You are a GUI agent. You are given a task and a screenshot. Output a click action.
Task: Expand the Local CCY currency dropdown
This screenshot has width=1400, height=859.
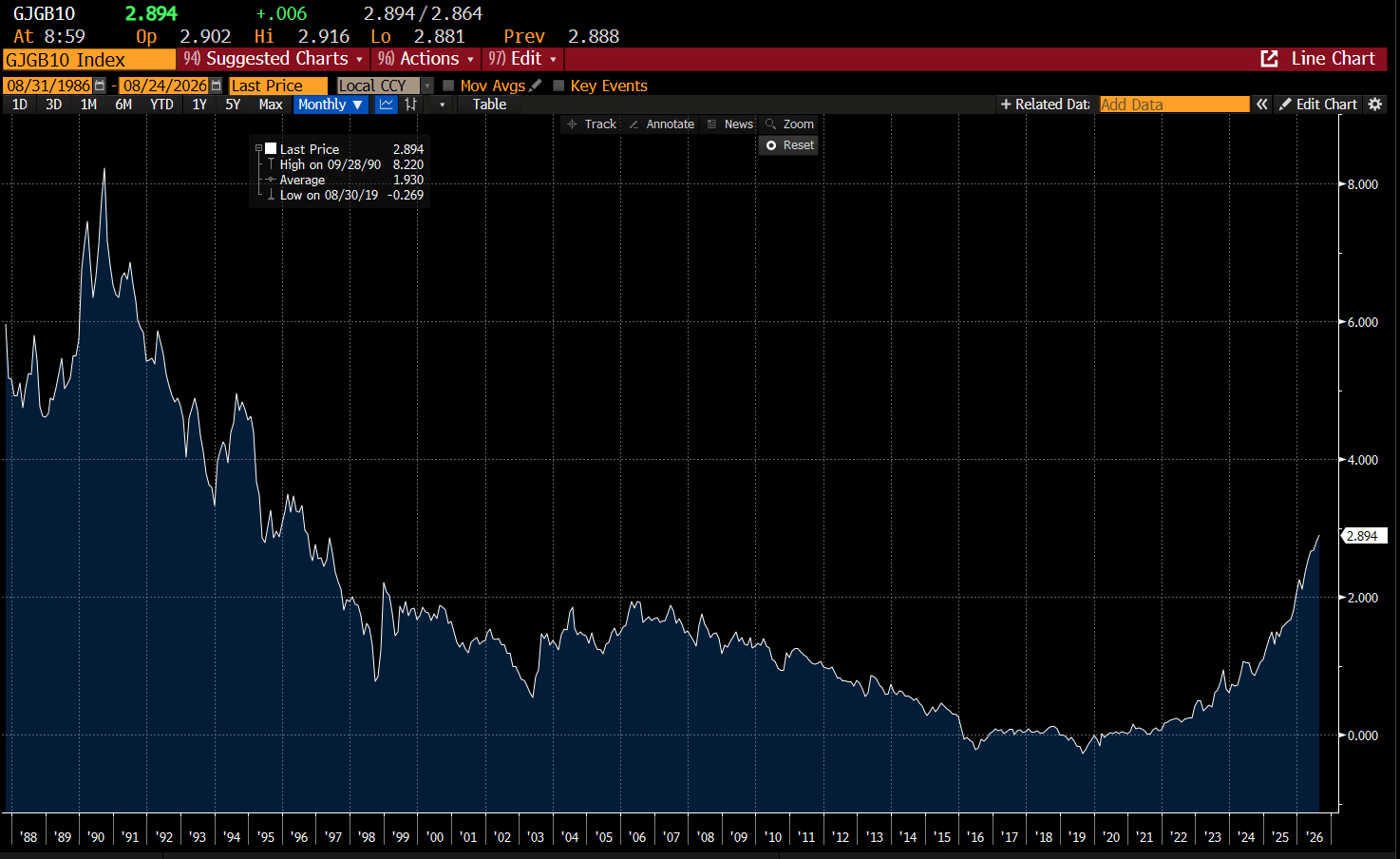(x=427, y=86)
